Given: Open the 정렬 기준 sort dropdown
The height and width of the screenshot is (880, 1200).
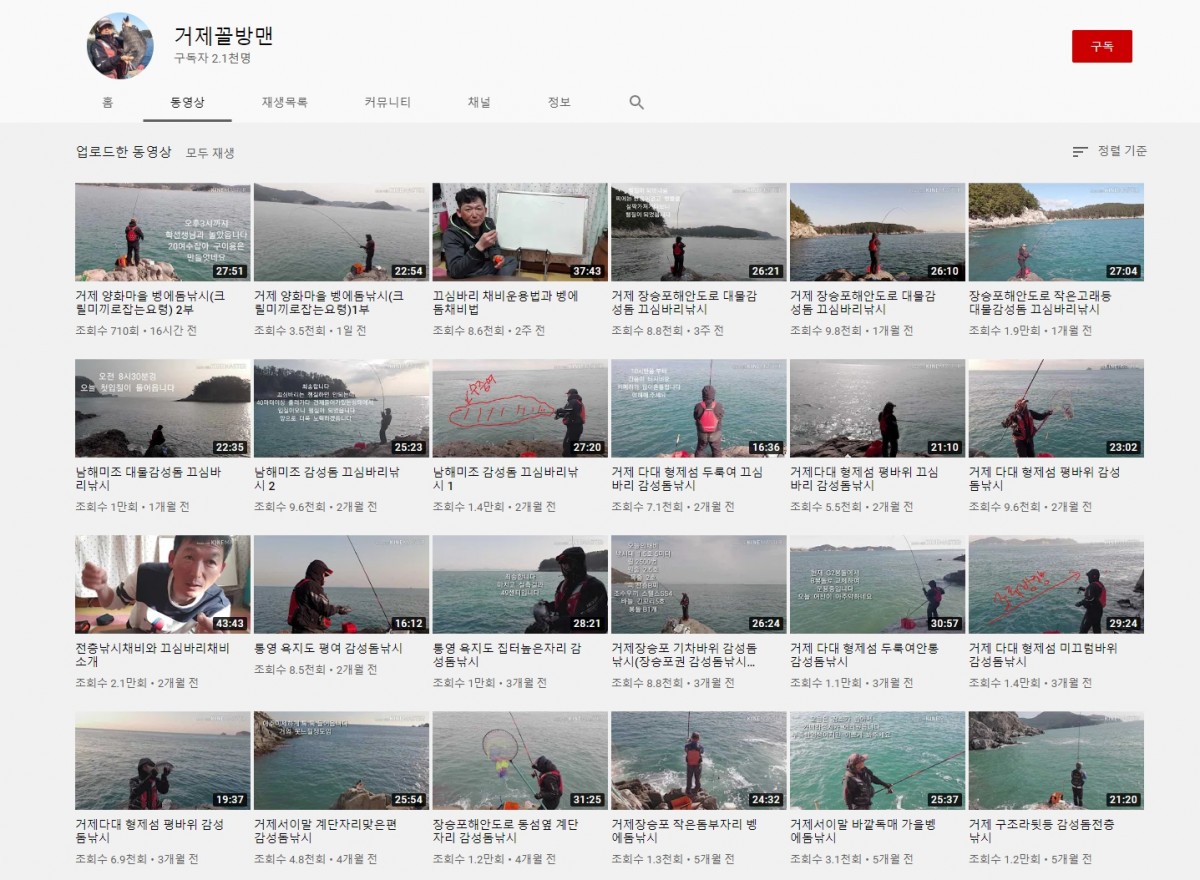Looking at the screenshot, I should click(1109, 151).
